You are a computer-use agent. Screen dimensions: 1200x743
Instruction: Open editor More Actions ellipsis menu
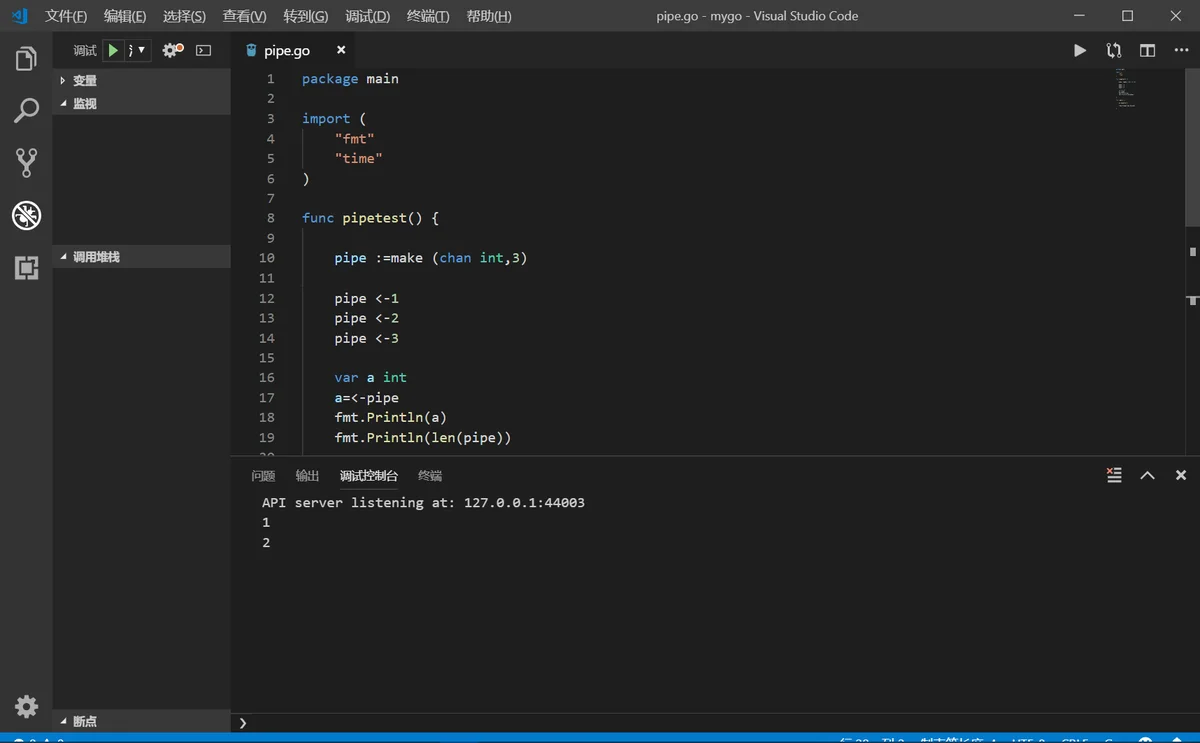point(1181,50)
